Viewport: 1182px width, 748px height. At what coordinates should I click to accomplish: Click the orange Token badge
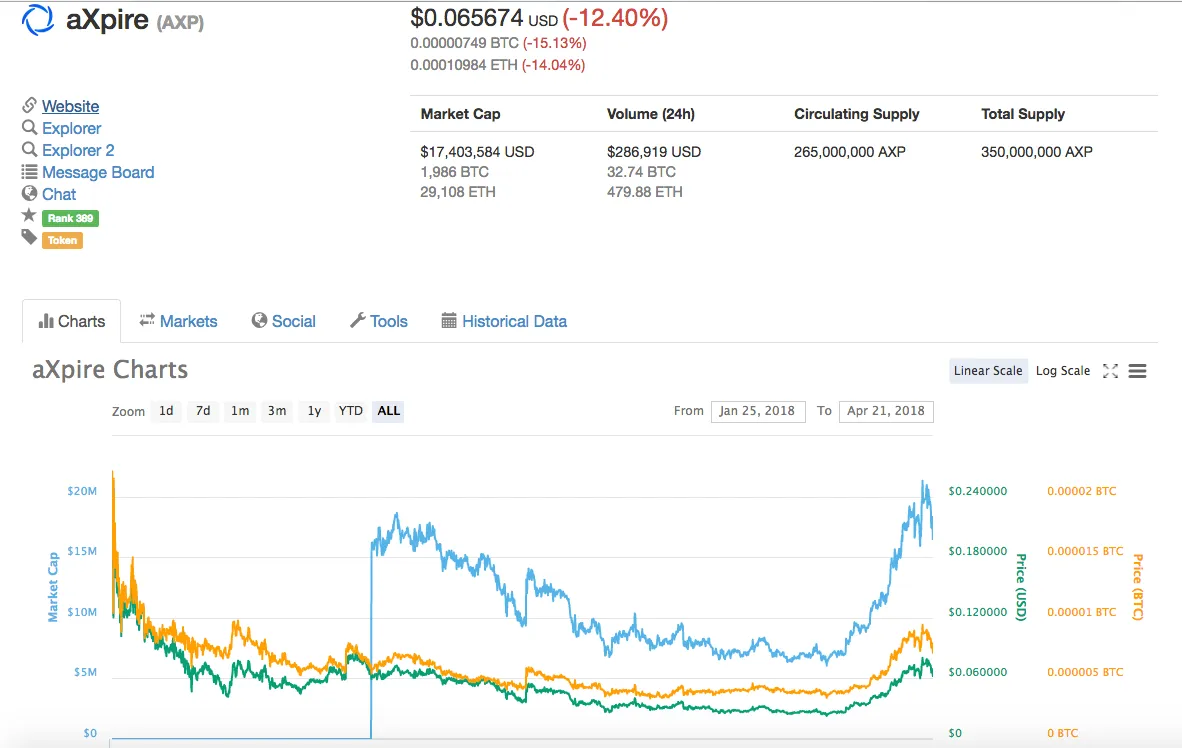63,240
